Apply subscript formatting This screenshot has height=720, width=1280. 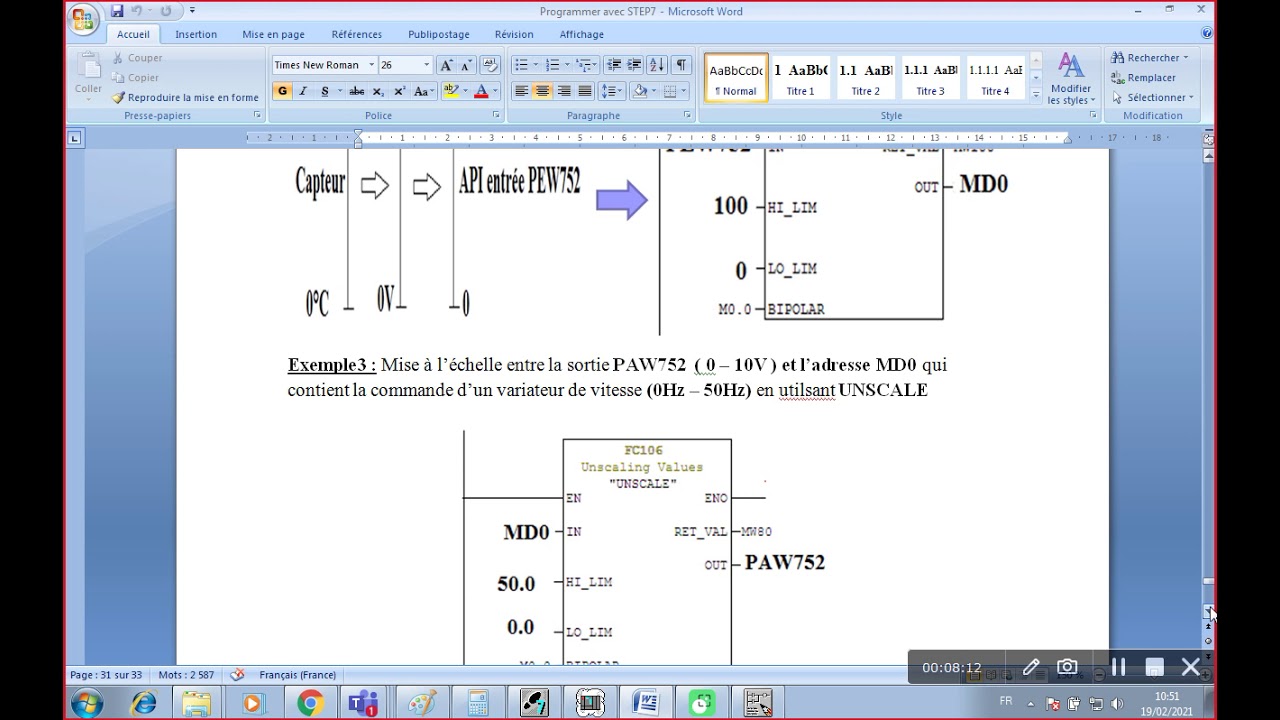(378, 91)
